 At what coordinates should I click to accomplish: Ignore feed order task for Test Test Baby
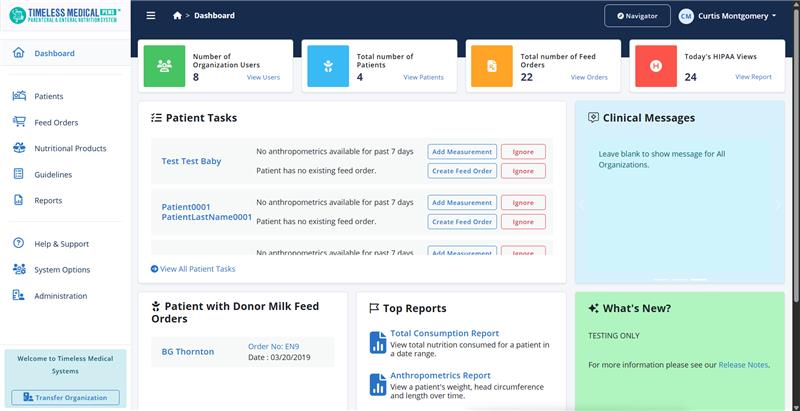pos(523,171)
